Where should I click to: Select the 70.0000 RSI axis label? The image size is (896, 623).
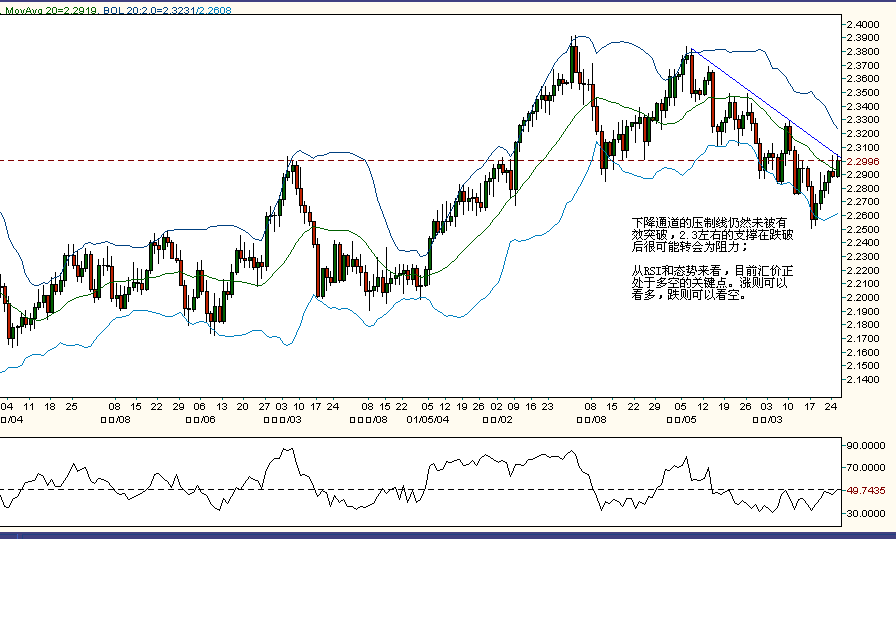tap(866, 468)
